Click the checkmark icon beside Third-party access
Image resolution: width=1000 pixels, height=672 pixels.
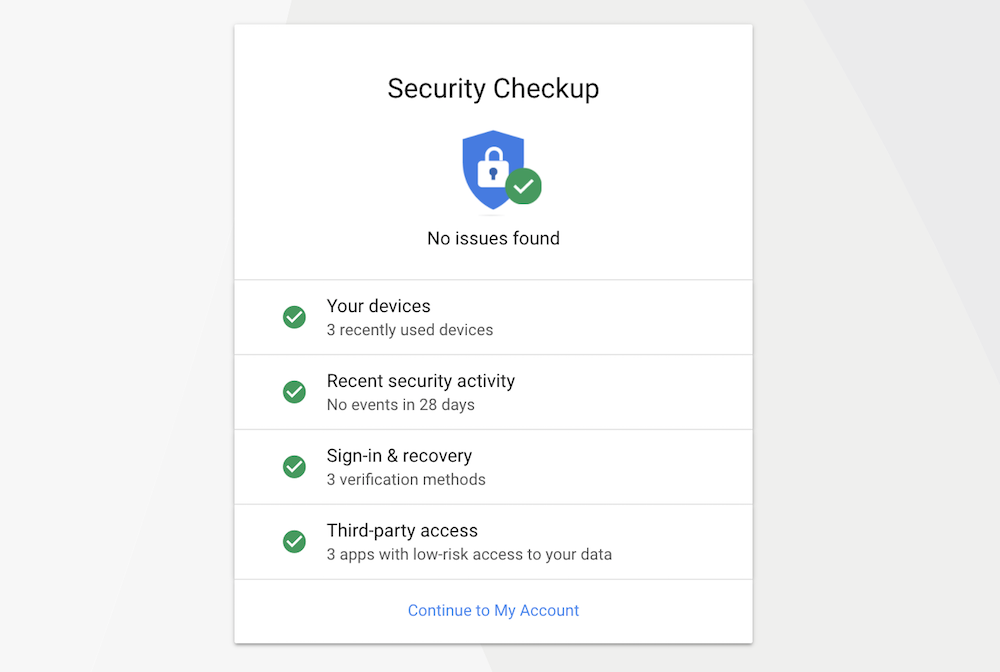294,541
